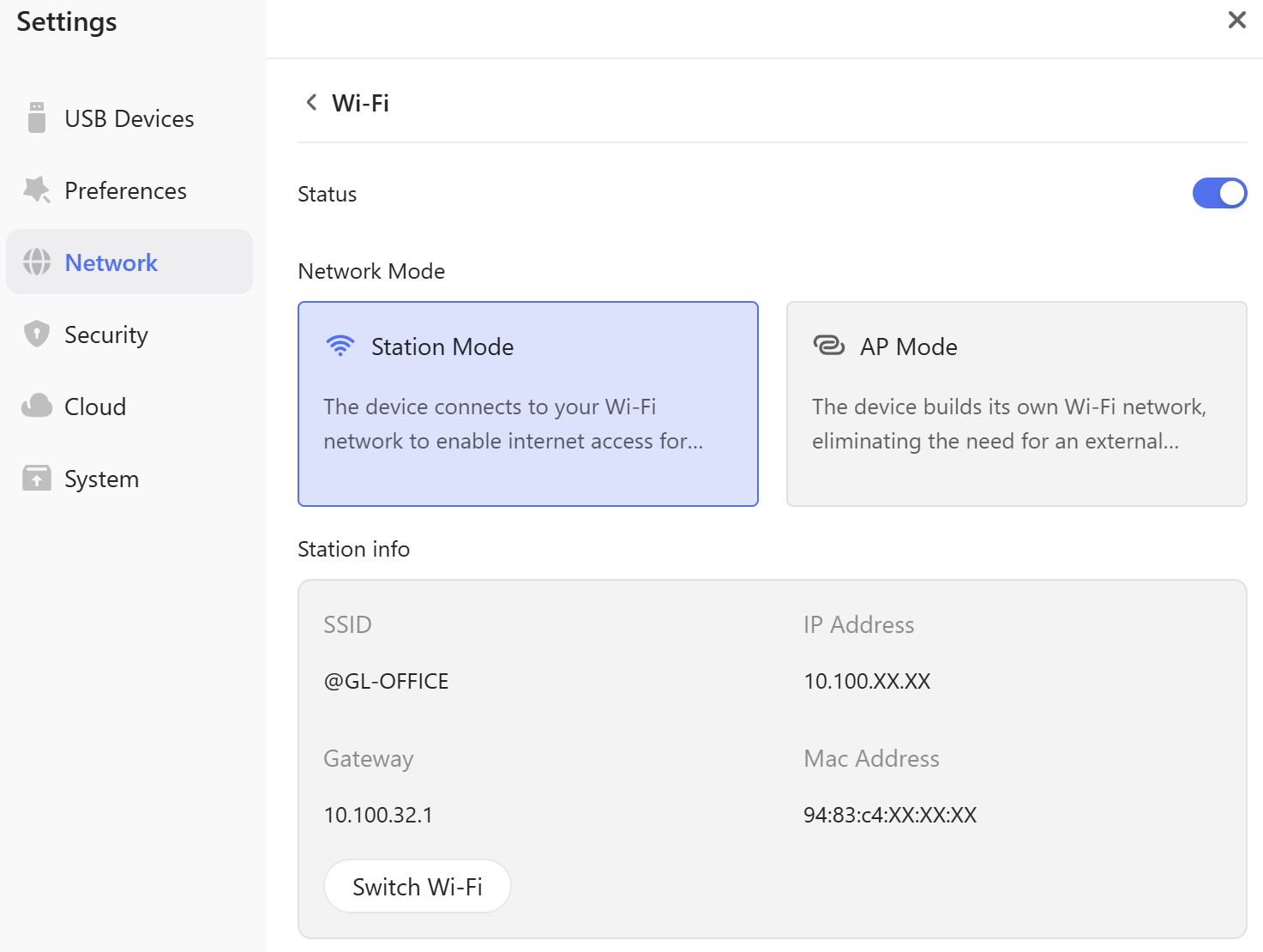Click the Settings window title
This screenshot has height=952, width=1263.
click(x=67, y=22)
